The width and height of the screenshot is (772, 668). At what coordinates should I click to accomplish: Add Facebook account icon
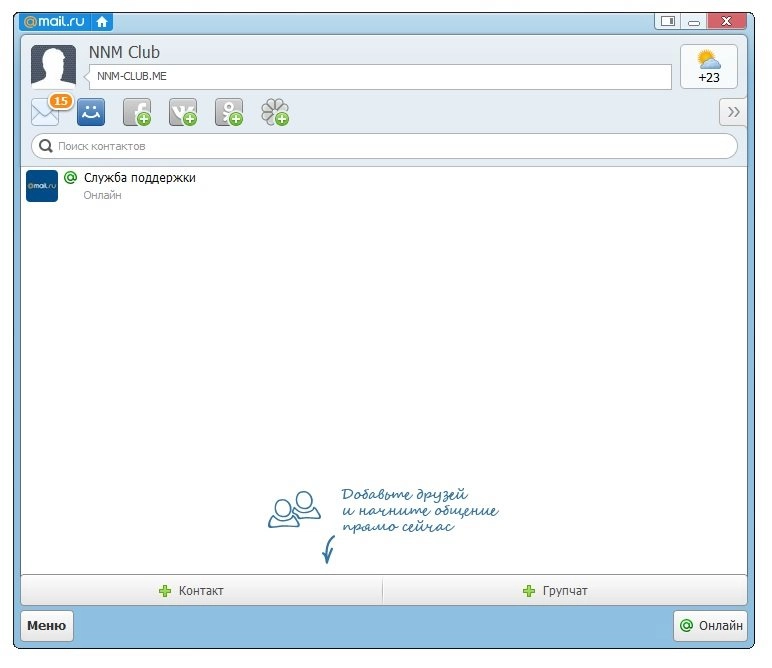137,112
